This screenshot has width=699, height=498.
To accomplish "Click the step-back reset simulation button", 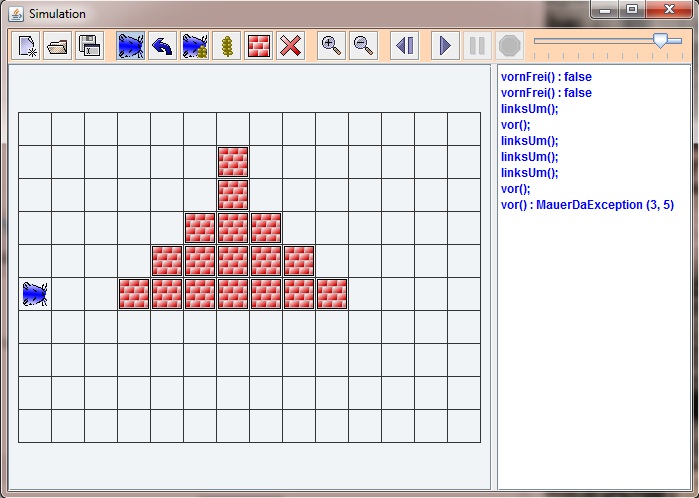I will [x=404, y=45].
